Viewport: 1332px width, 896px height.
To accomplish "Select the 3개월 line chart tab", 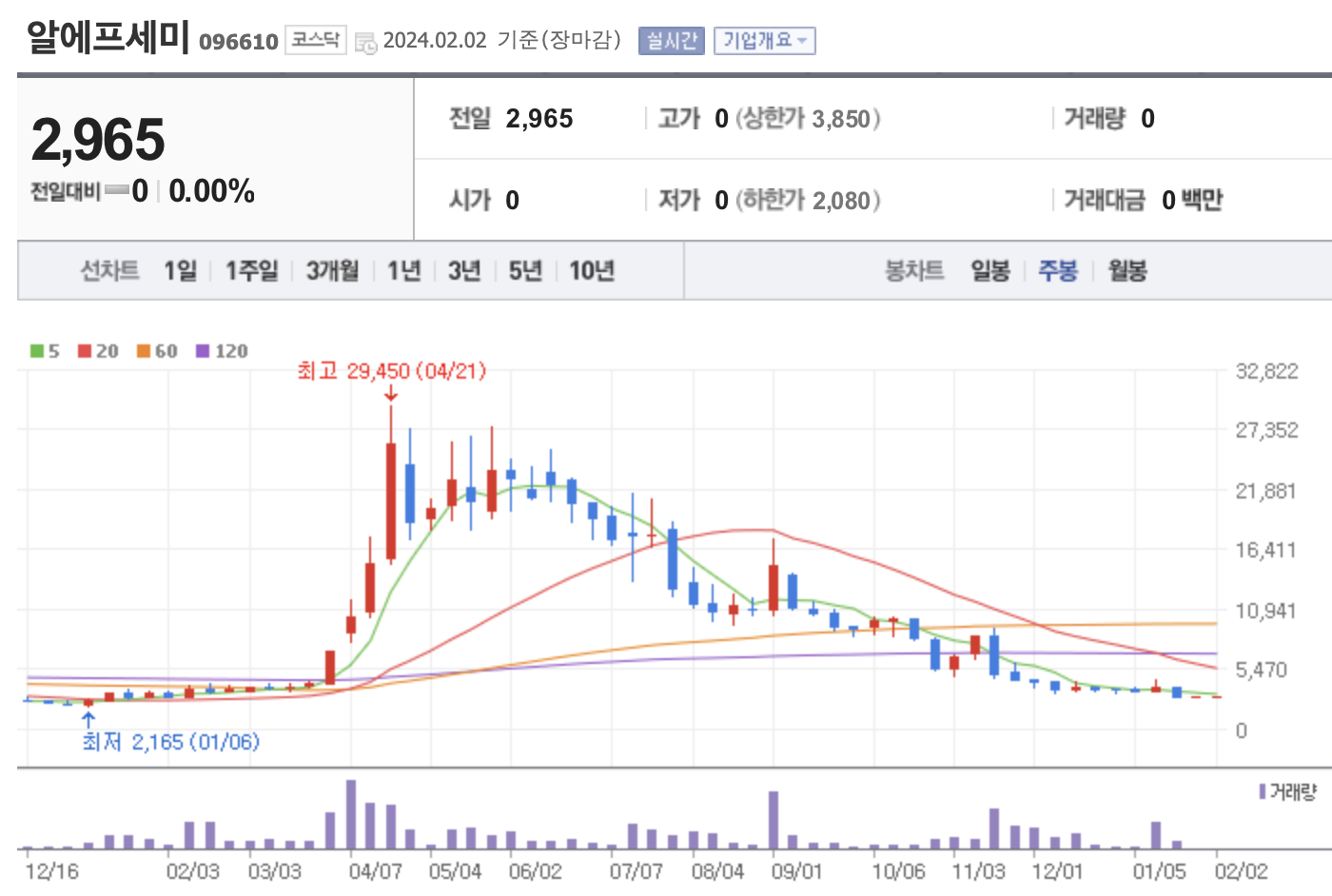I will [332, 271].
